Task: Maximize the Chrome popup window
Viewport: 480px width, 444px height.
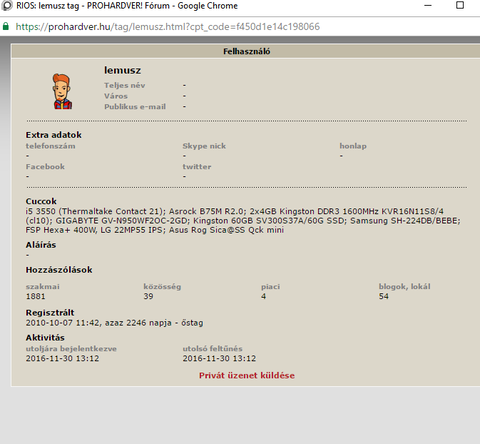Action: (460, 5)
